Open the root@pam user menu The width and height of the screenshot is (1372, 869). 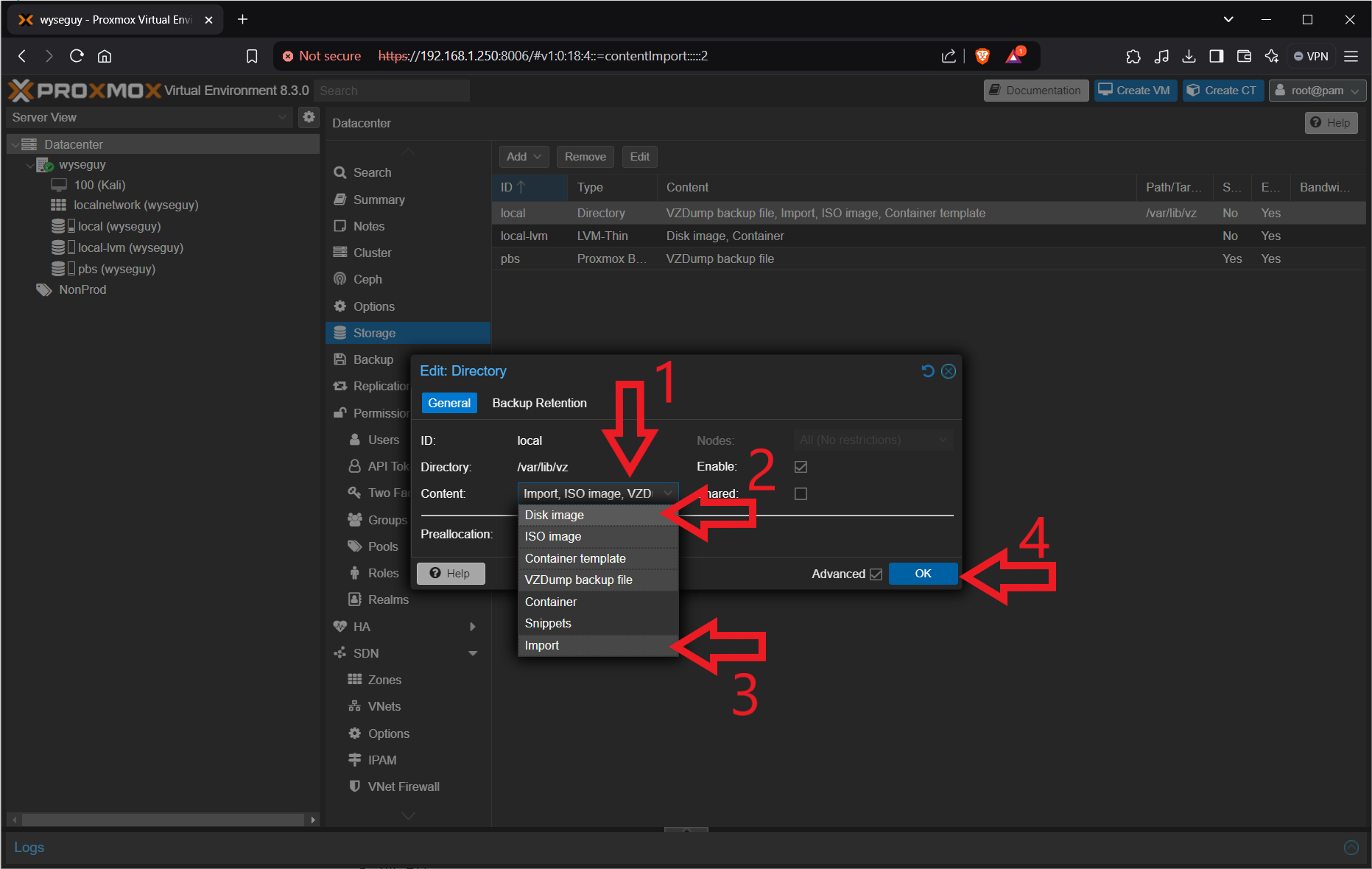(1317, 91)
